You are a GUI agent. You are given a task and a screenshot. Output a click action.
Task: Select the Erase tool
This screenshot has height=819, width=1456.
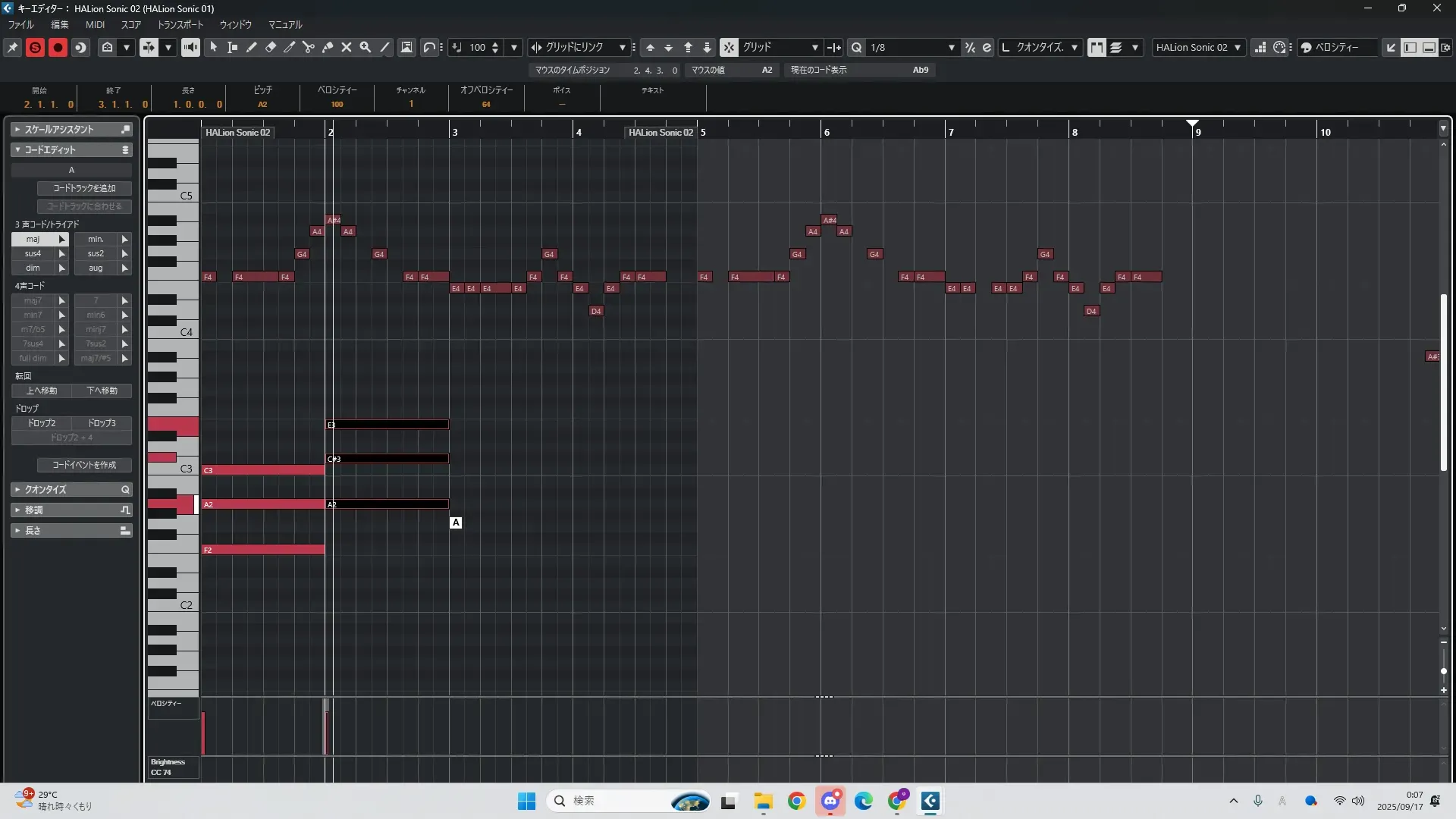pyautogui.click(x=271, y=47)
